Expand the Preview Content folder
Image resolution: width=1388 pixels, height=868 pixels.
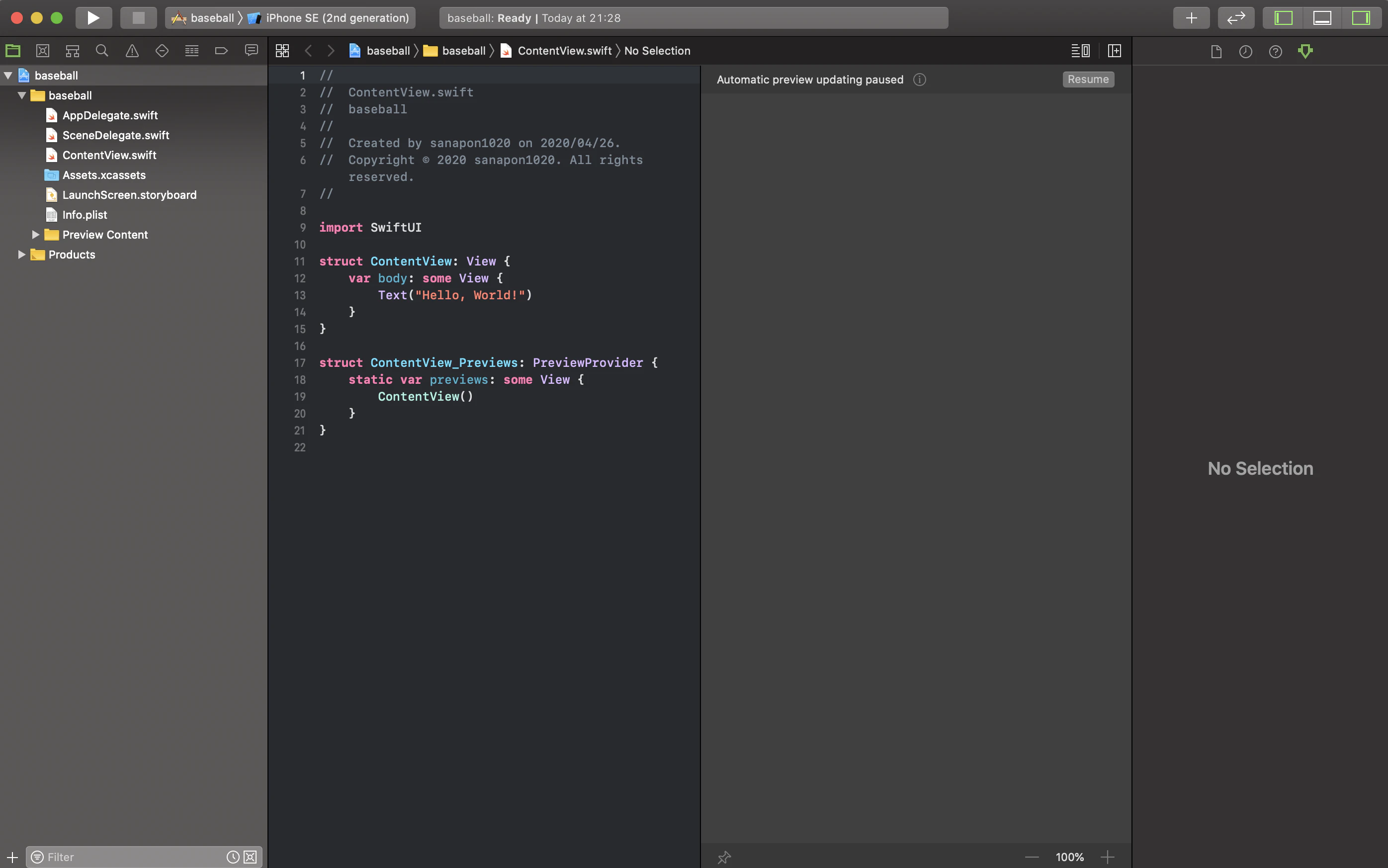[36, 235]
